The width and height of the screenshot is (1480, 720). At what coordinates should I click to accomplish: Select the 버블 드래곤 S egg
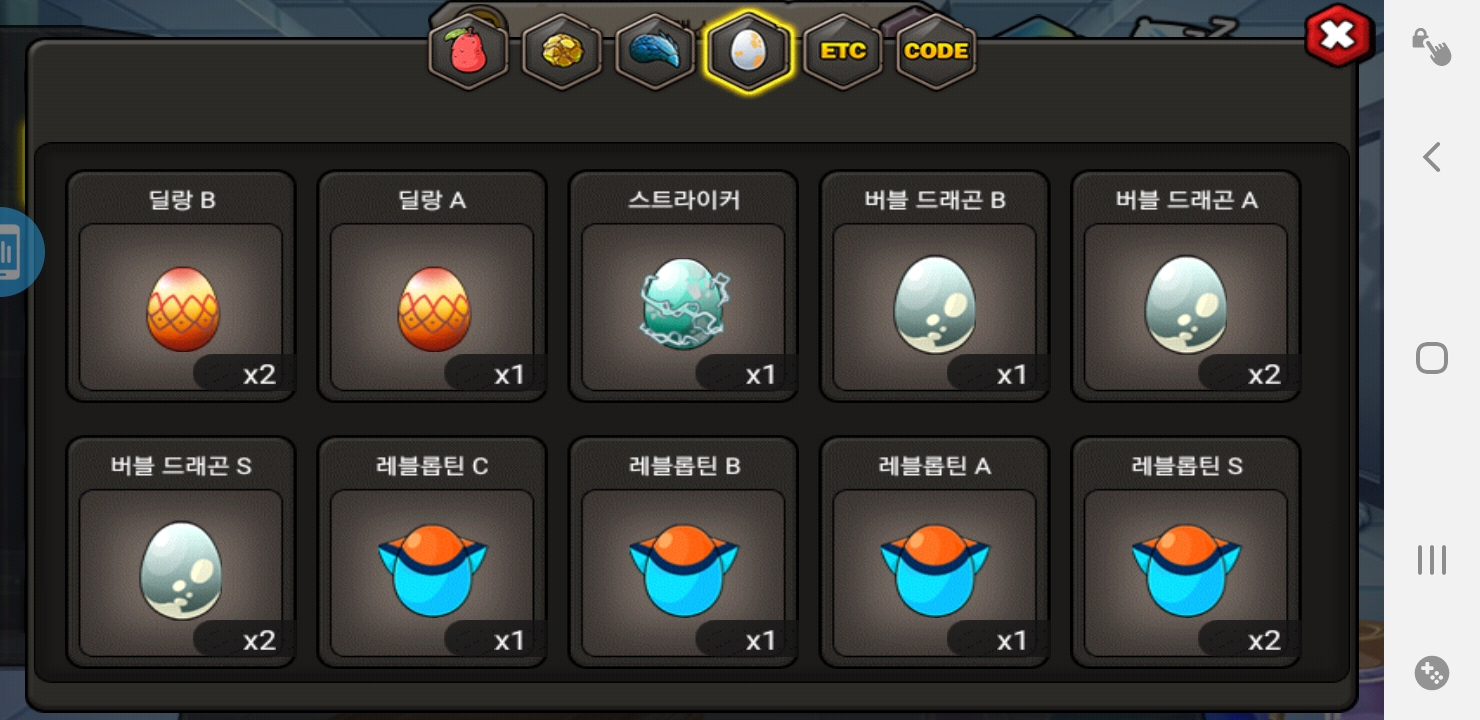(x=181, y=552)
